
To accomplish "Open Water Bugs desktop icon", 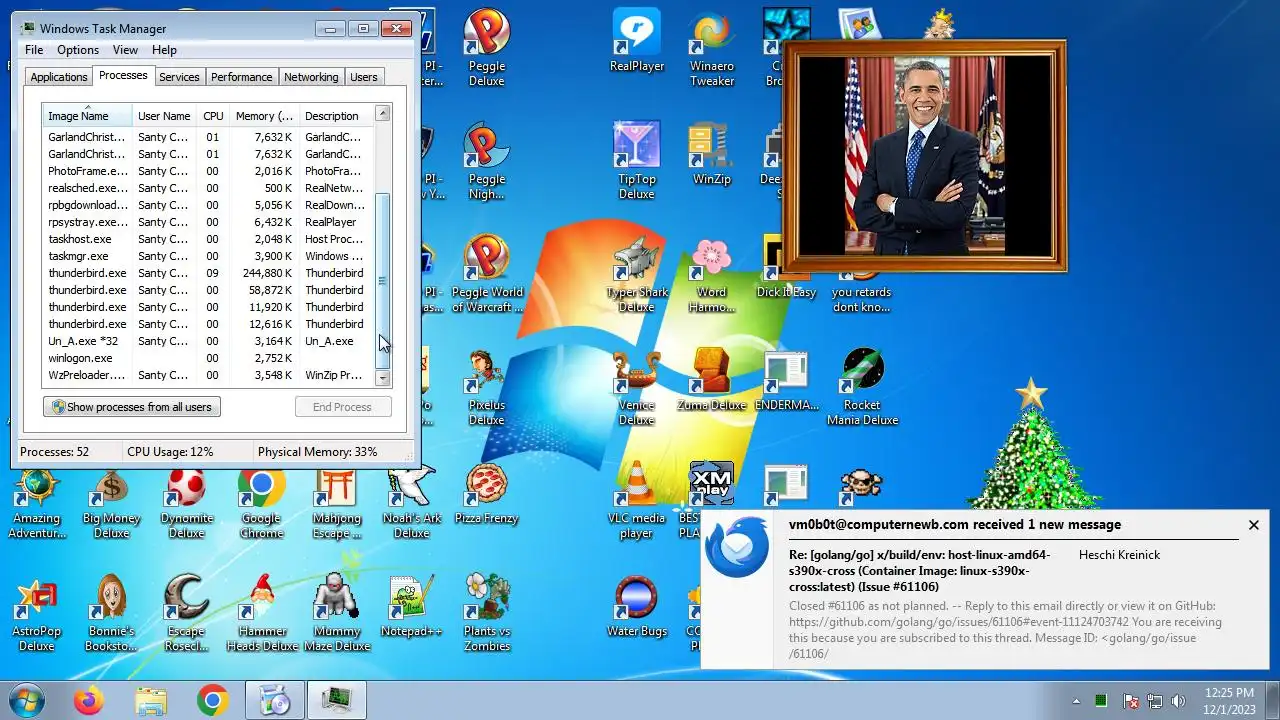I will tap(637, 606).
